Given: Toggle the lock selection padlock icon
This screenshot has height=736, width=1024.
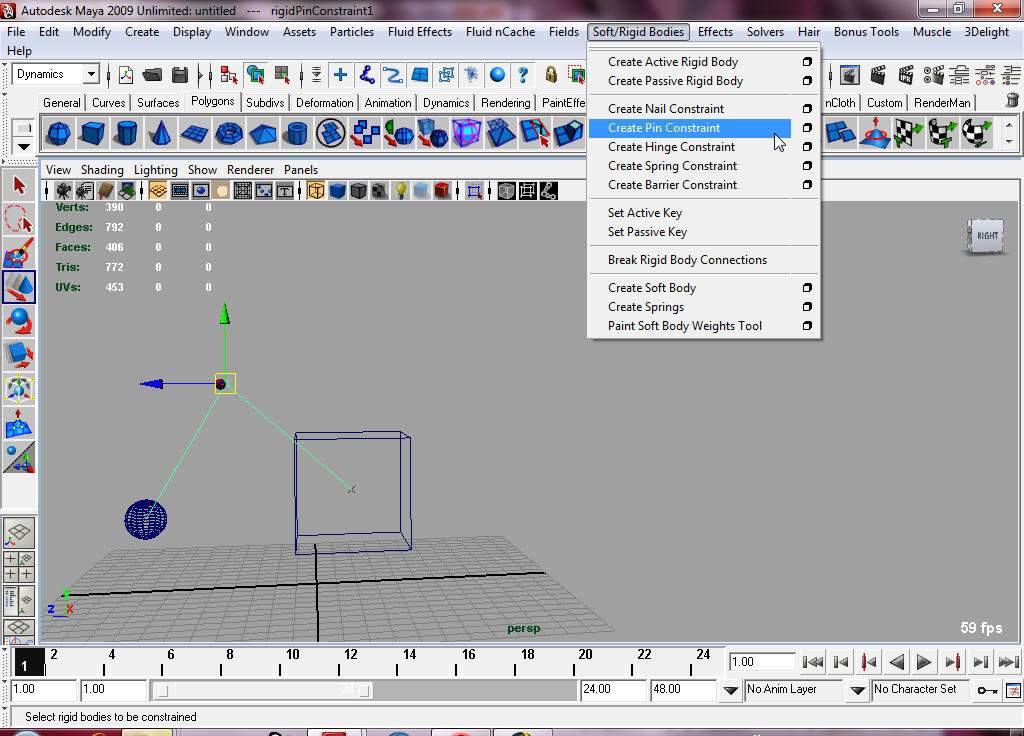Looking at the screenshot, I should click(551, 75).
